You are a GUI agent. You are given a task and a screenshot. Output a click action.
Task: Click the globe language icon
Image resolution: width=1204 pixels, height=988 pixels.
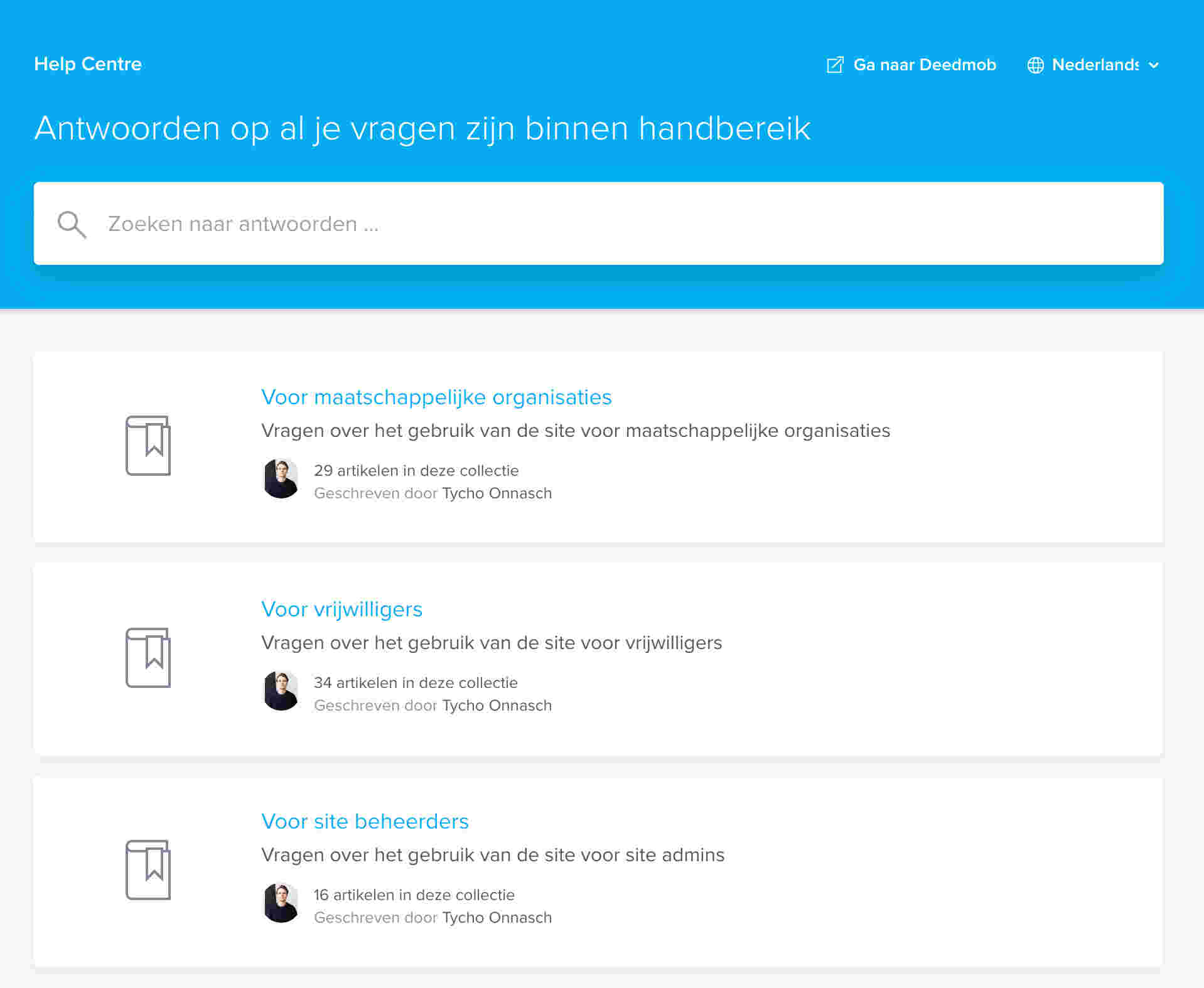[1036, 65]
